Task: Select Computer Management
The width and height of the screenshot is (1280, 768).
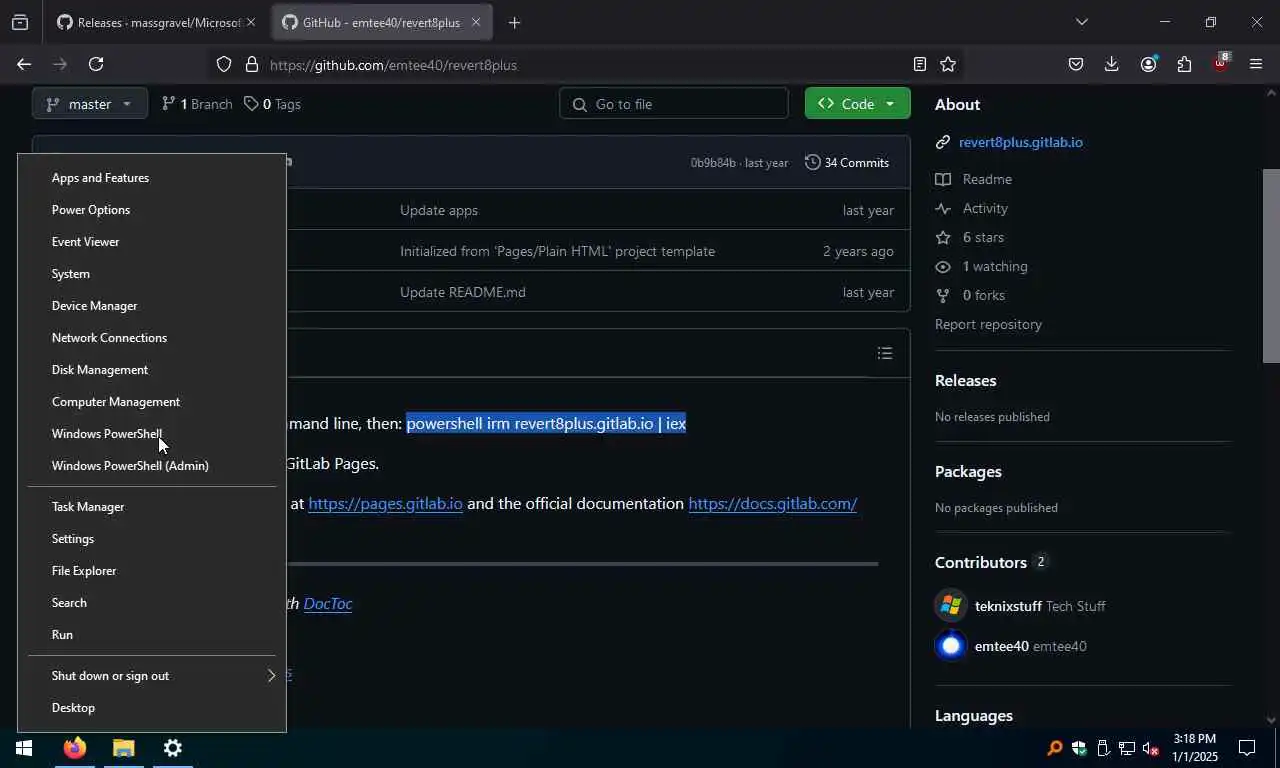Action: pyautogui.click(x=151, y=402)
